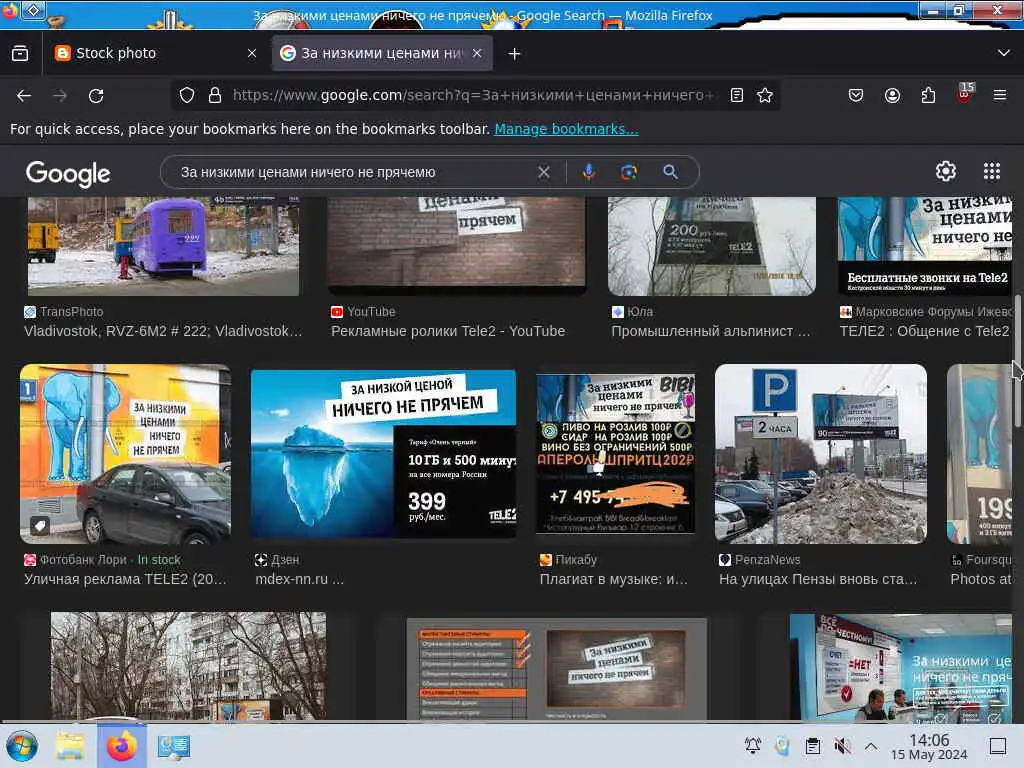Open Рекламные ролики Tele2 - YouTube link
The height and width of the screenshot is (768, 1024).
pyautogui.click(x=448, y=331)
